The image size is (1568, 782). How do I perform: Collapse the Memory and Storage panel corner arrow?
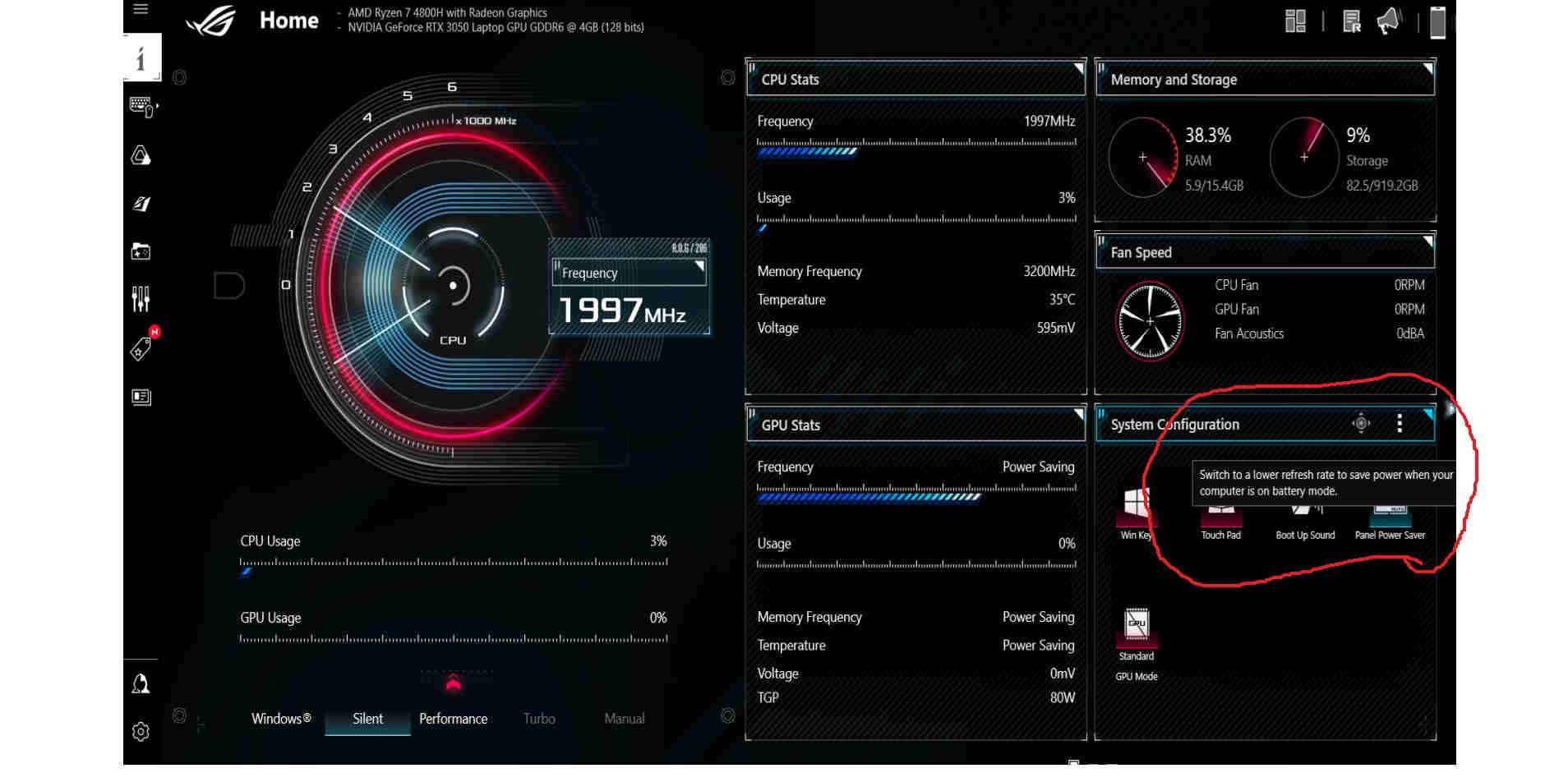1428,68
